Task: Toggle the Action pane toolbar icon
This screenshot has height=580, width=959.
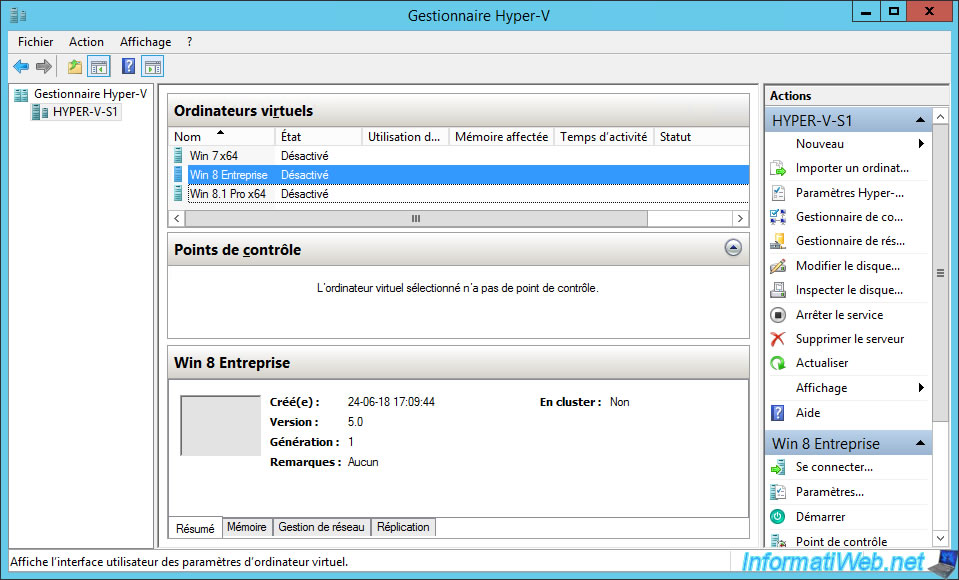Action: point(152,66)
